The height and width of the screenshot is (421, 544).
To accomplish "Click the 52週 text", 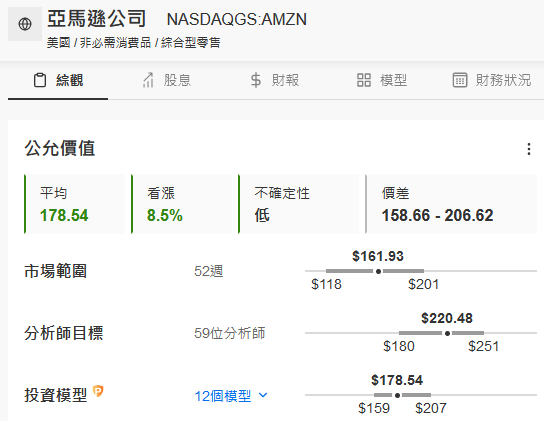I will coord(209,271).
